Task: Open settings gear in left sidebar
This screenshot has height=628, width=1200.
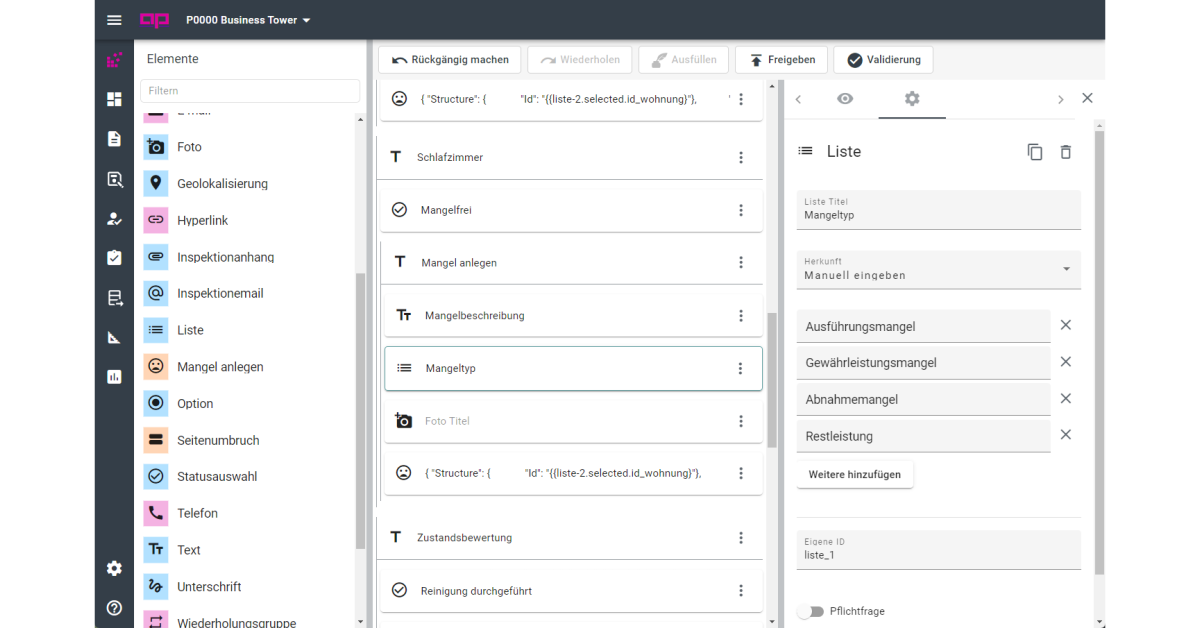Action: (114, 568)
